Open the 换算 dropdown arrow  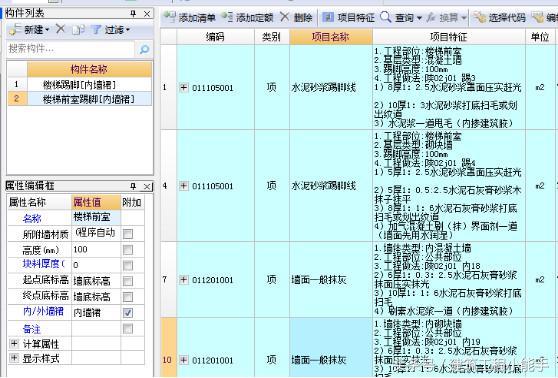point(464,18)
